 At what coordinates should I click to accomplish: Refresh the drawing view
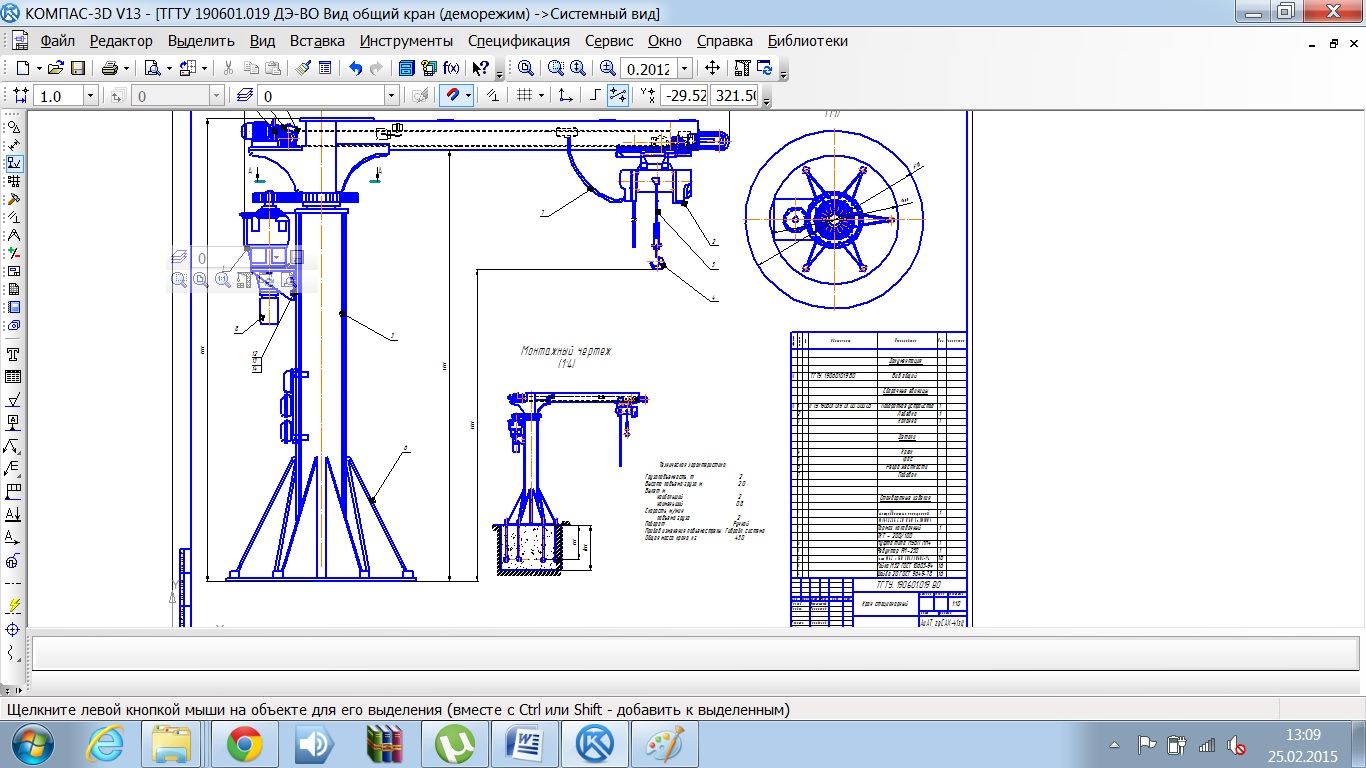[764, 68]
